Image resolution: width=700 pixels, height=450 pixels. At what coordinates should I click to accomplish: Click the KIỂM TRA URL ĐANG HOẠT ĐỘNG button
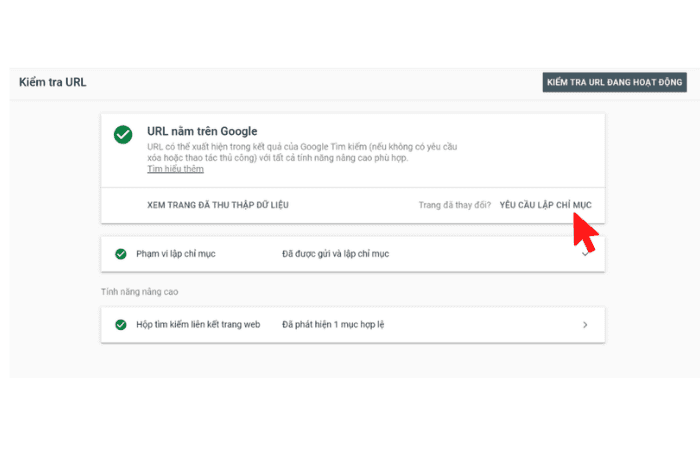[614, 82]
